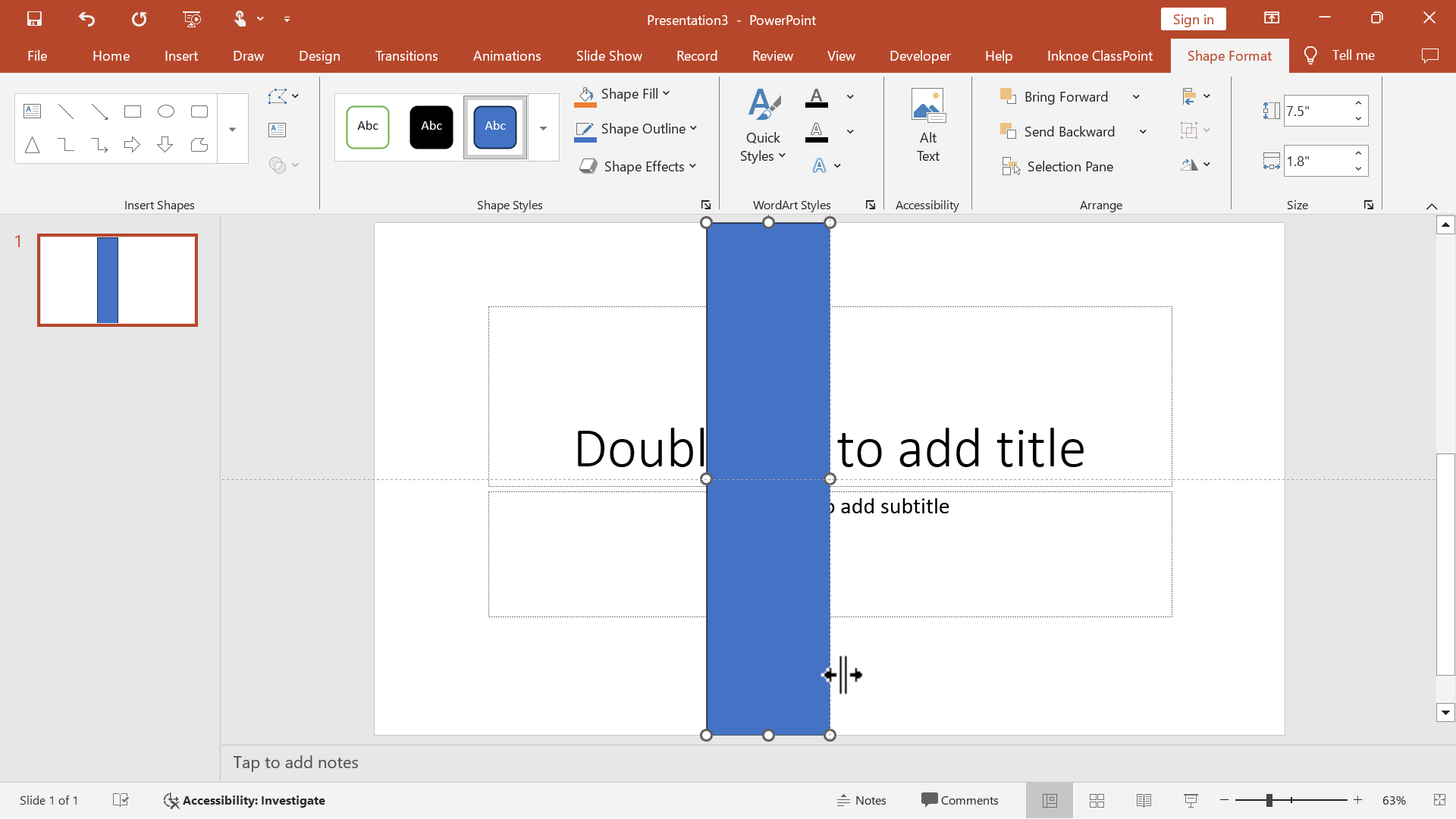Toggle Slide Sorter view in status bar

pos(1097,800)
